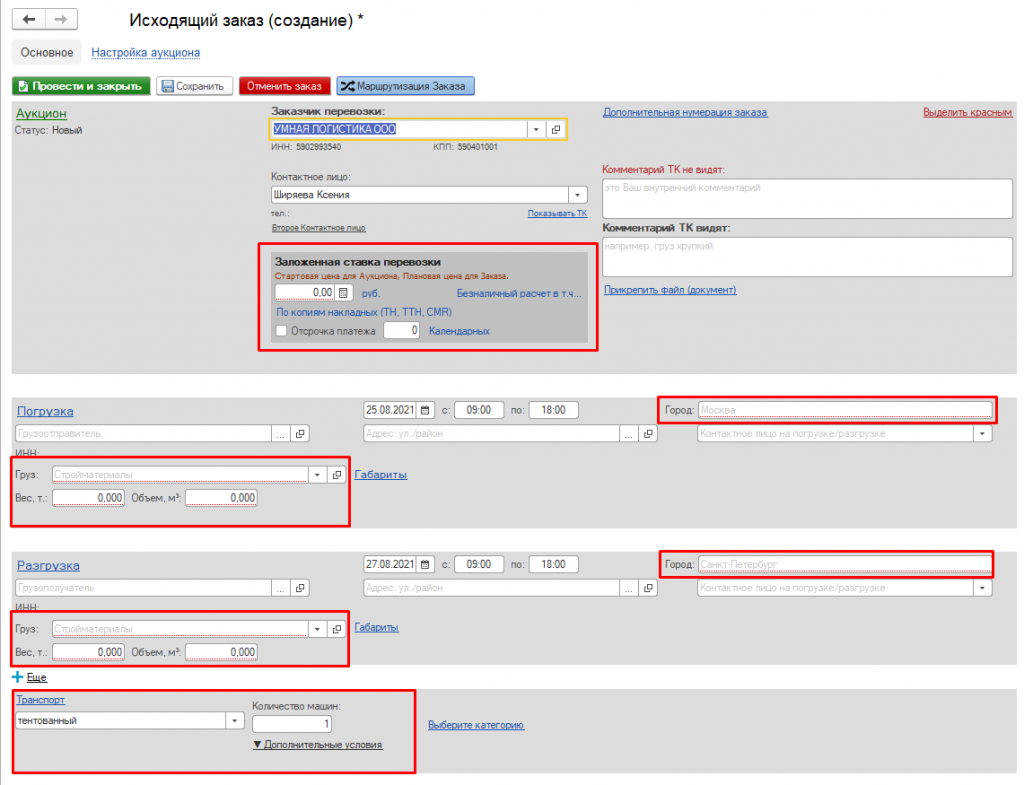Click Провести и закрыть button
The width and height of the screenshot is (1024, 785).
(81, 86)
